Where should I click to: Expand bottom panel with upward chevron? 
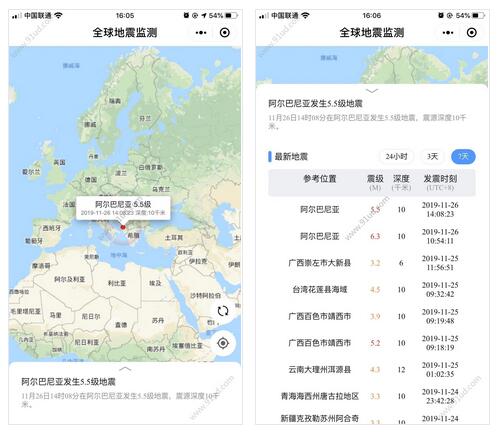pyautogui.click(x=125, y=368)
